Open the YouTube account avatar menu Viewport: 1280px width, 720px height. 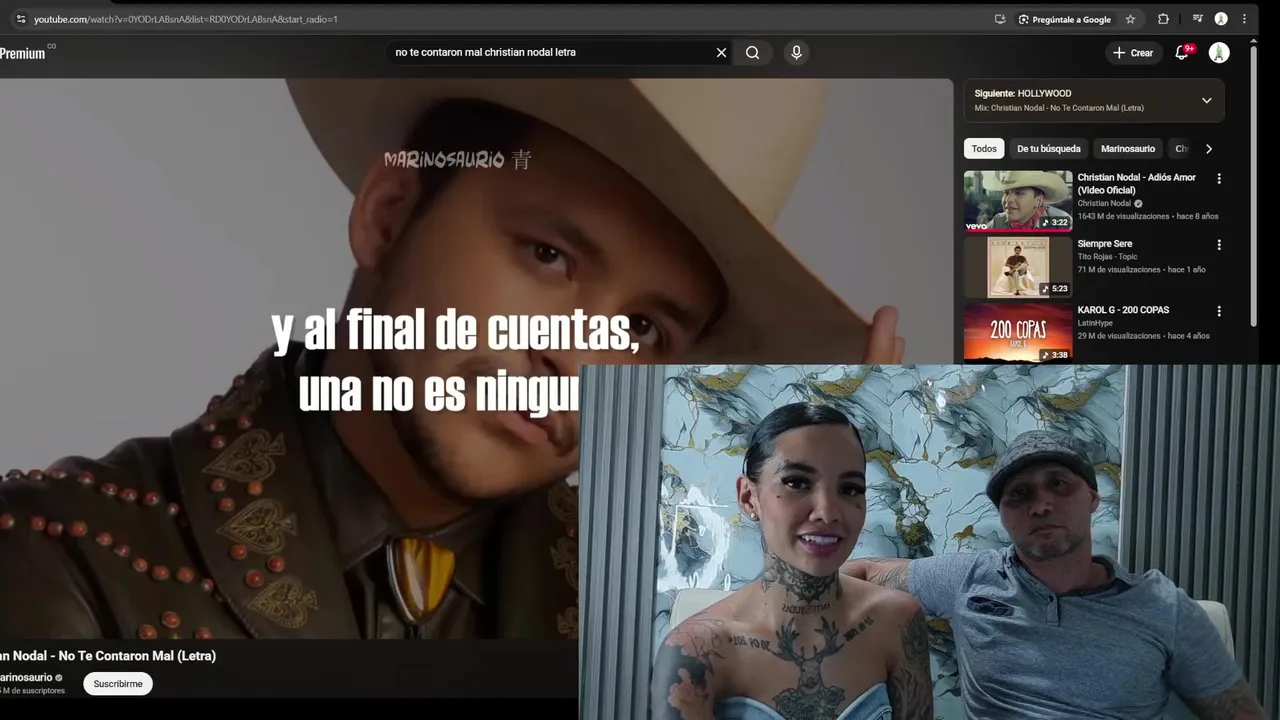pos(1219,53)
